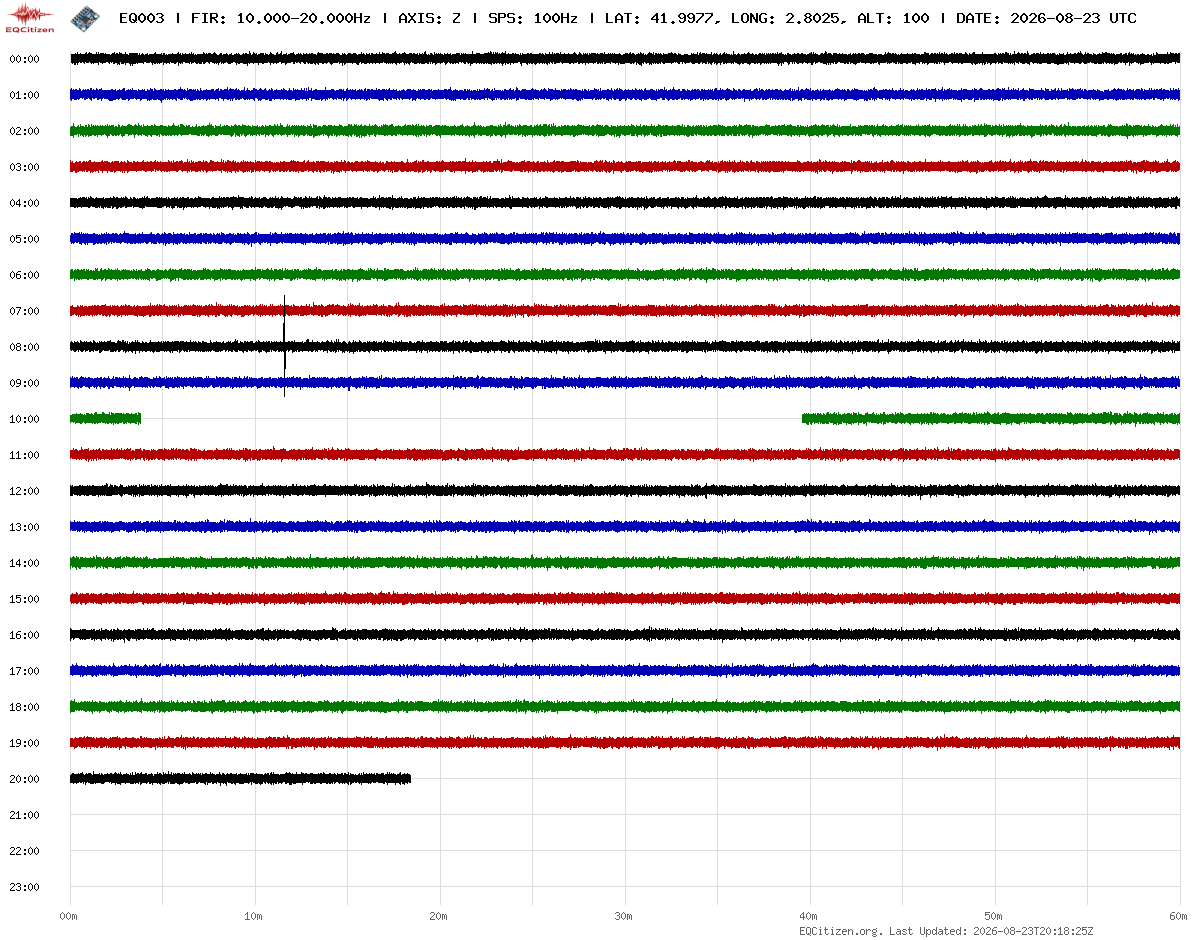The height and width of the screenshot is (940, 1200).
Task: Click the 60m minute axis label
Action: point(1179,916)
